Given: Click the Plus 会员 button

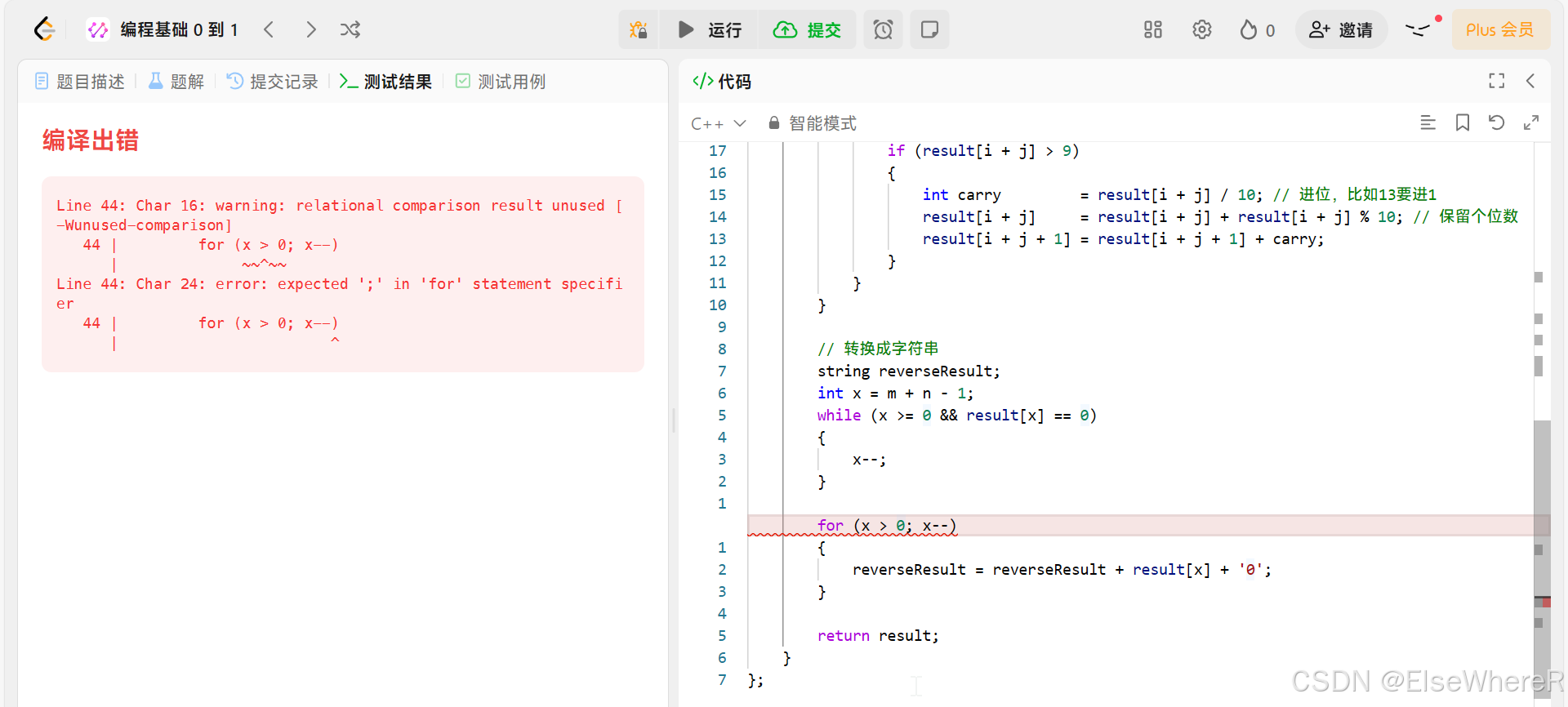Looking at the screenshot, I should pyautogui.click(x=1500, y=30).
